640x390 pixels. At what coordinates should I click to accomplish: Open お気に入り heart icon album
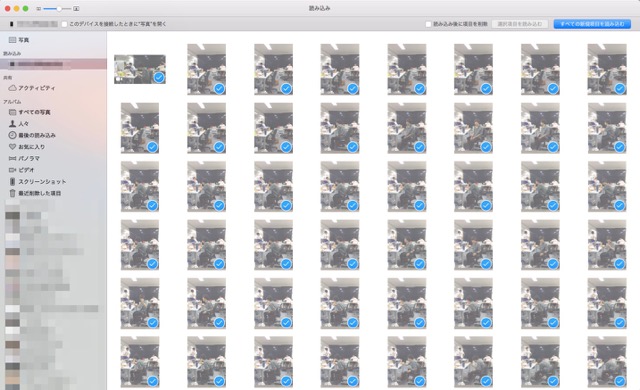pyautogui.click(x=12, y=146)
